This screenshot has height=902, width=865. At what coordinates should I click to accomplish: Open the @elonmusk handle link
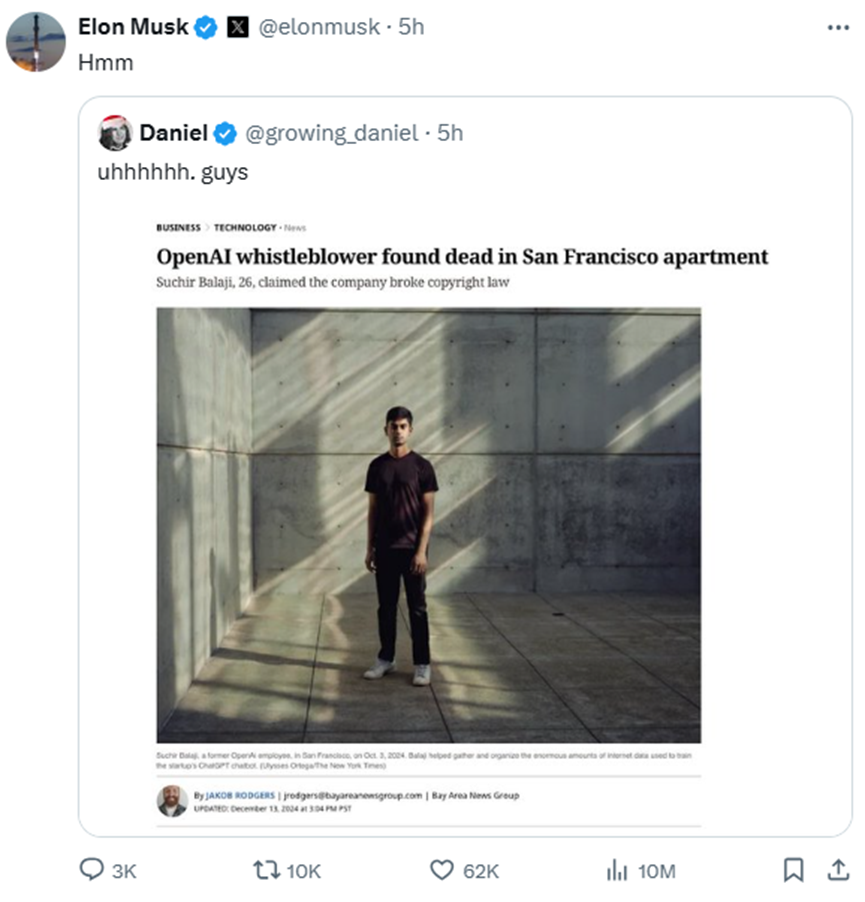click(320, 28)
